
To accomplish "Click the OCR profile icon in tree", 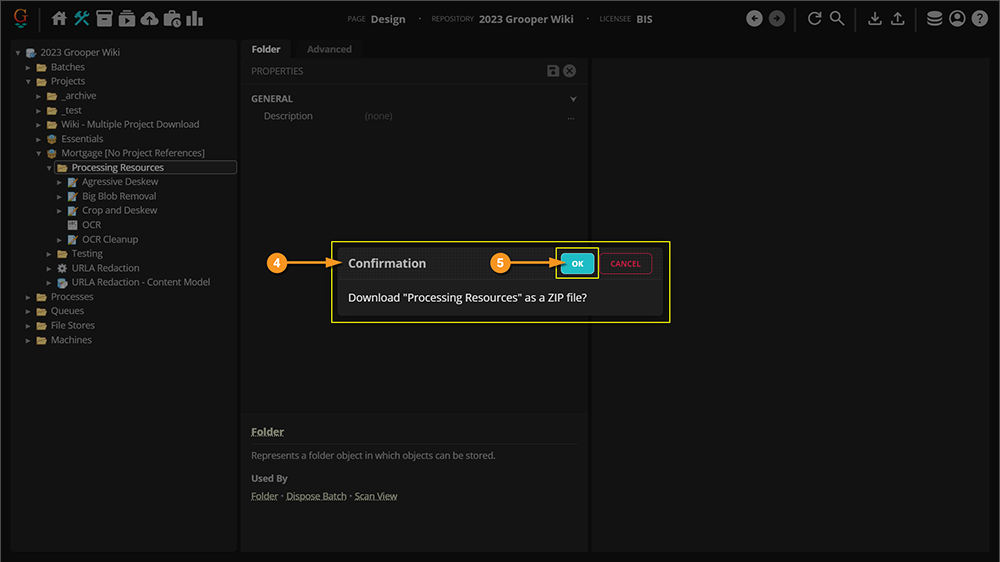I will 73,225.
